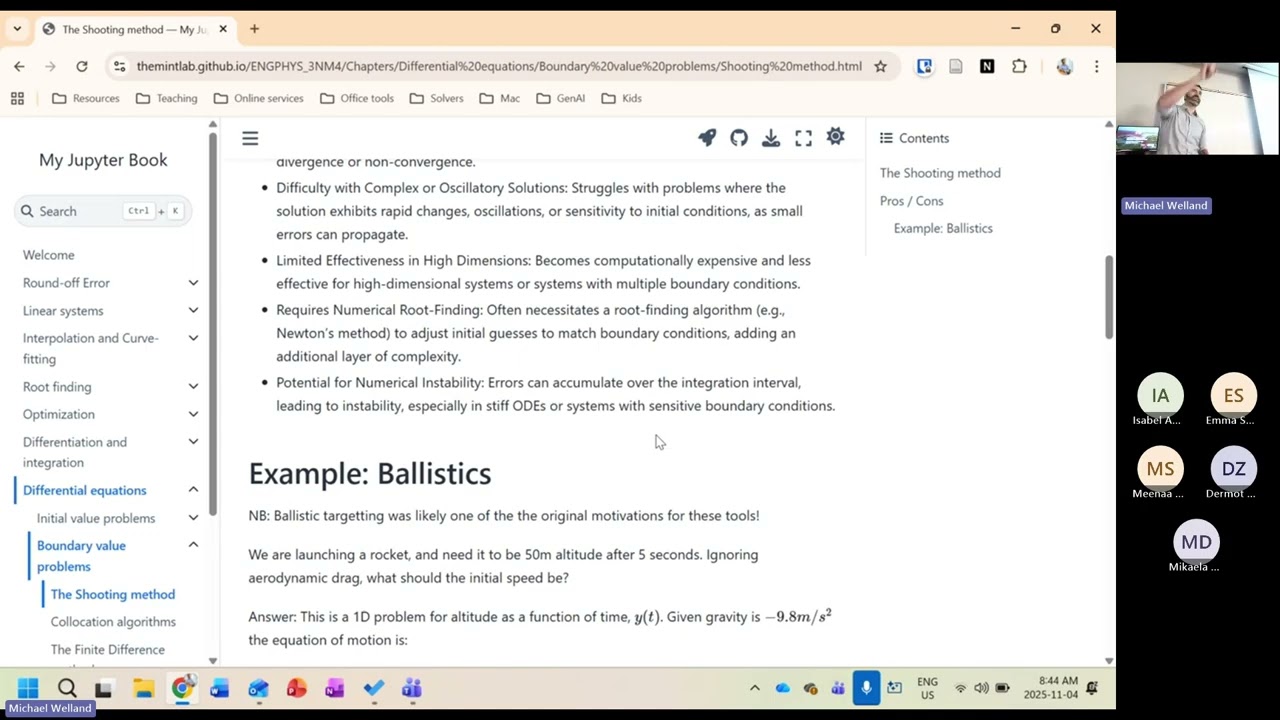Image resolution: width=1280 pixels, height=720 pixels.
Task: Expand the Linear systems section chevron
Action: 193,311
